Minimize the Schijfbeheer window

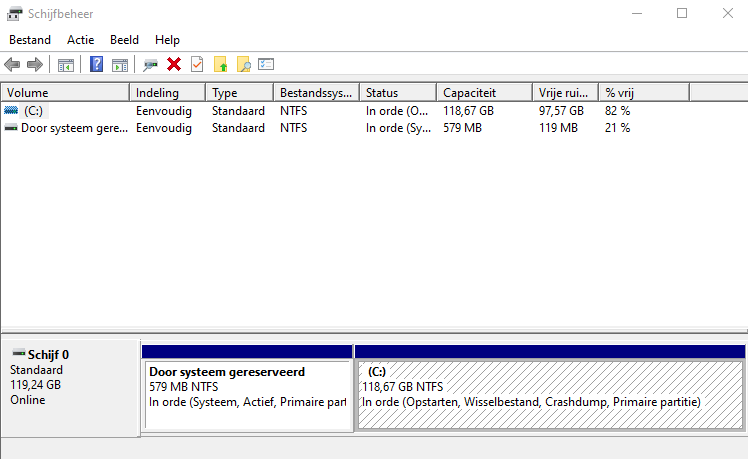637,13
